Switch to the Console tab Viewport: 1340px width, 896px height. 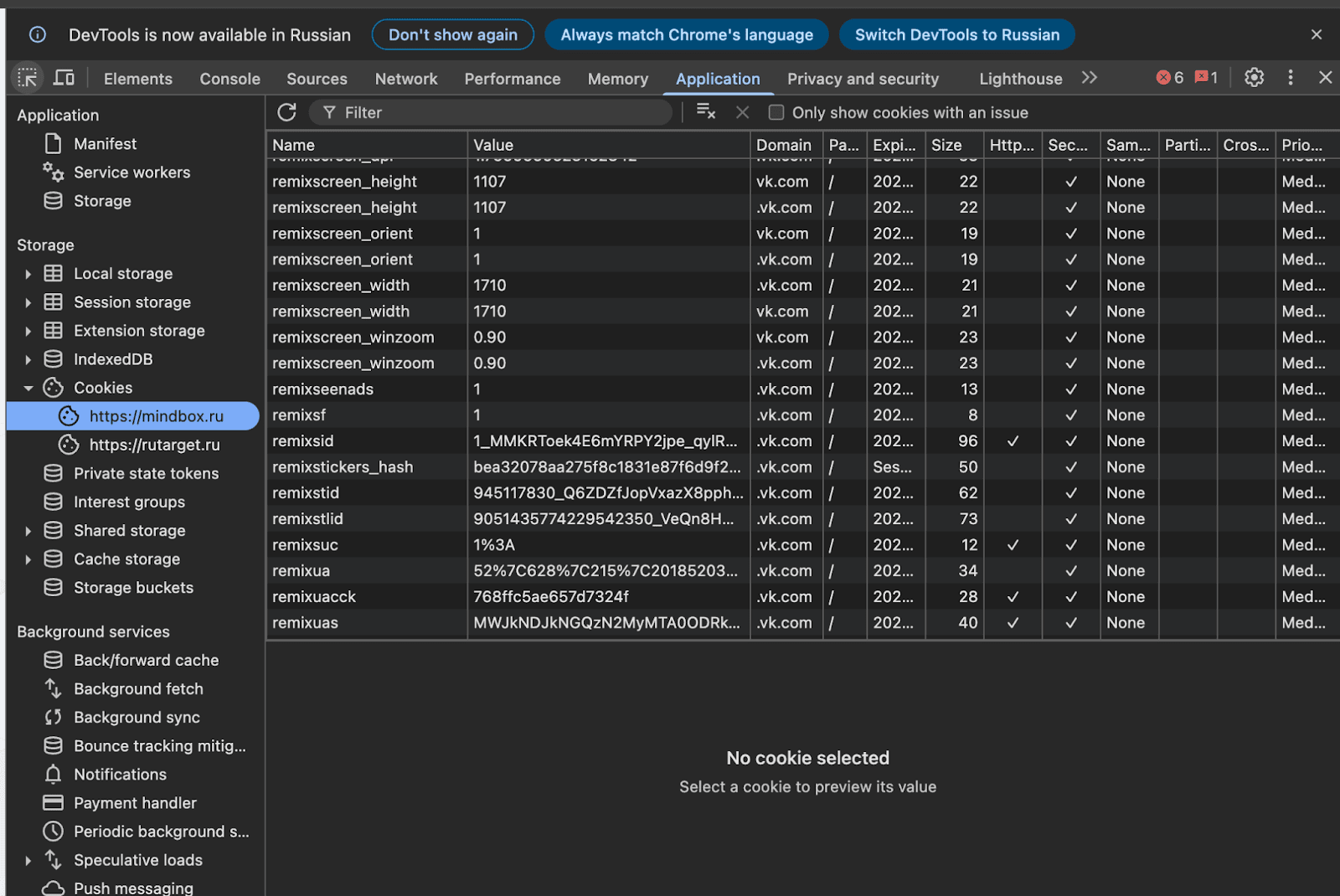coord(229,79)
